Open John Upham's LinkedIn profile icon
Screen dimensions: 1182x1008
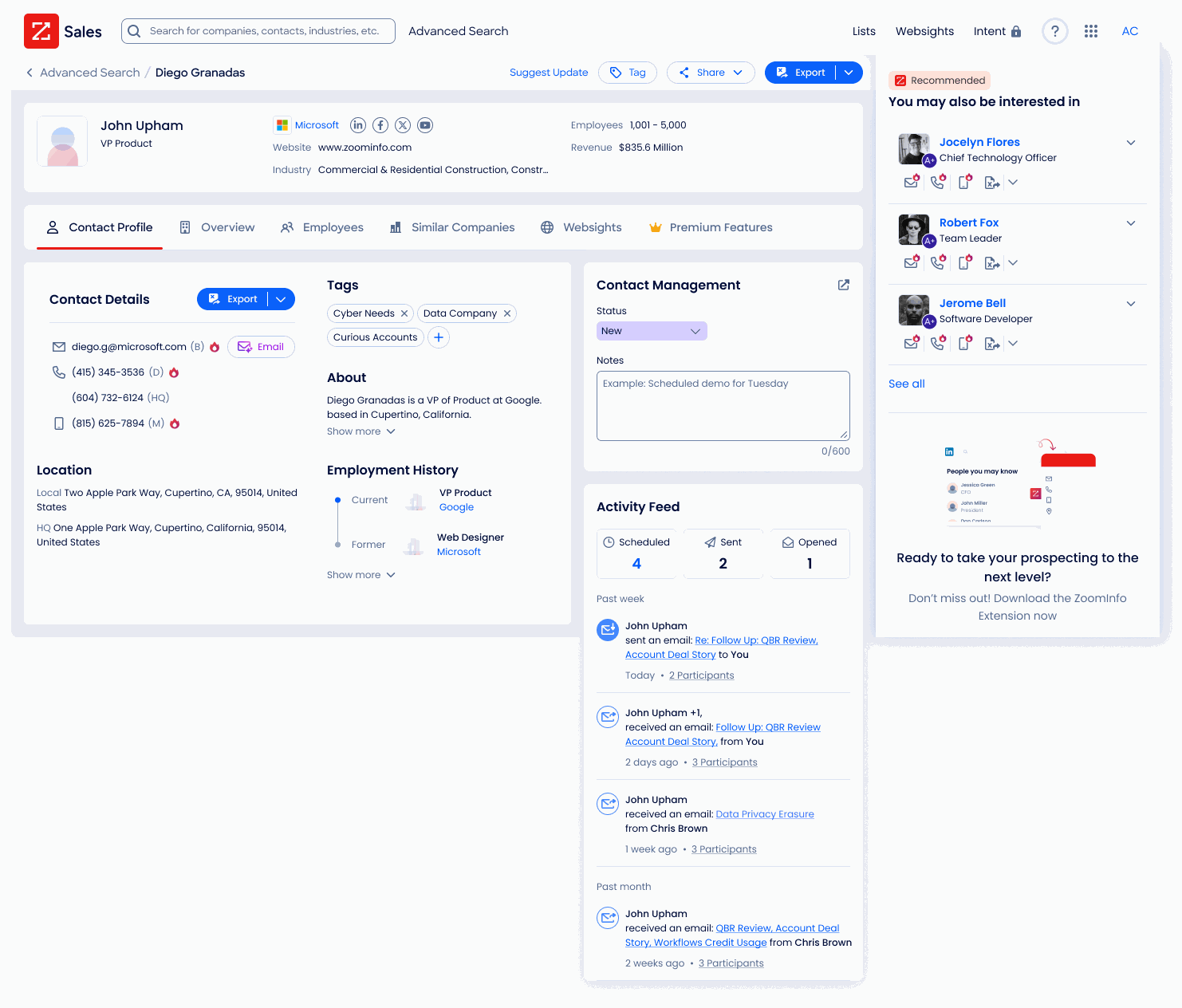click(358, 125)
